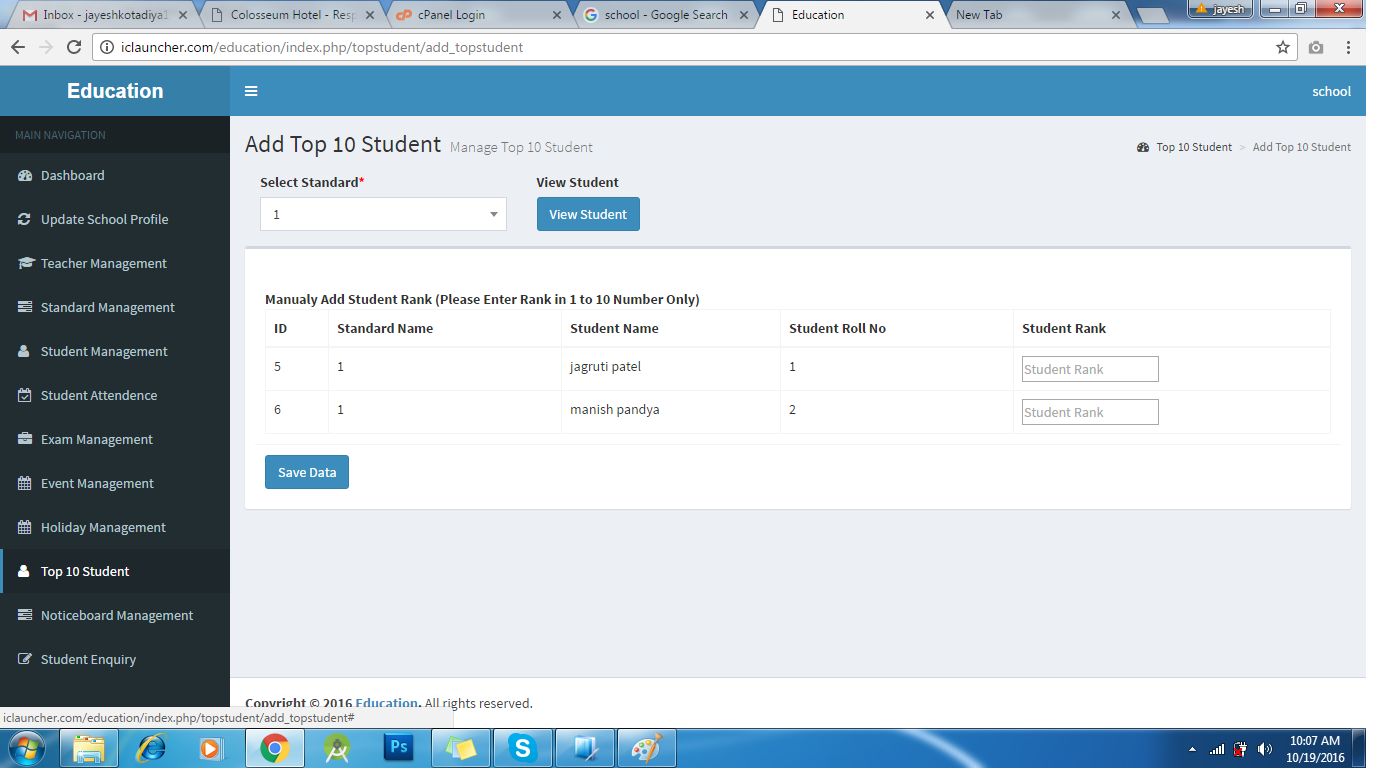This screenshot has height=776, width=1379.
Task: Bookmark this page with star icon
Action: (x=1283, y=47)
